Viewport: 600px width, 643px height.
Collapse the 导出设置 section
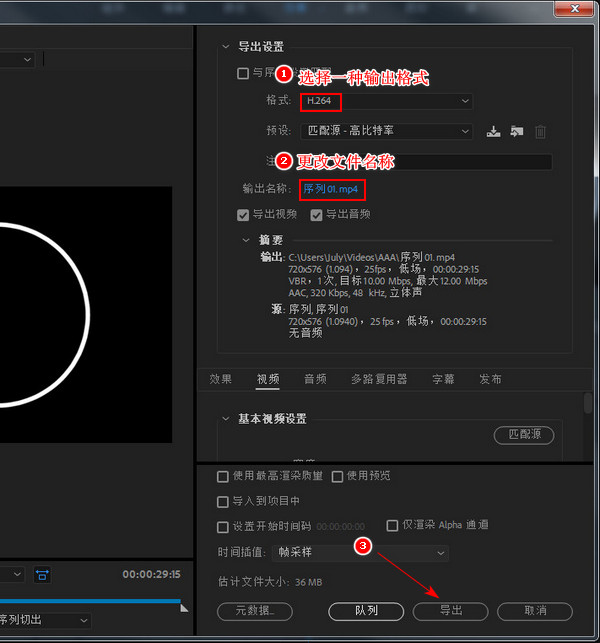click(x=226, y=47)
